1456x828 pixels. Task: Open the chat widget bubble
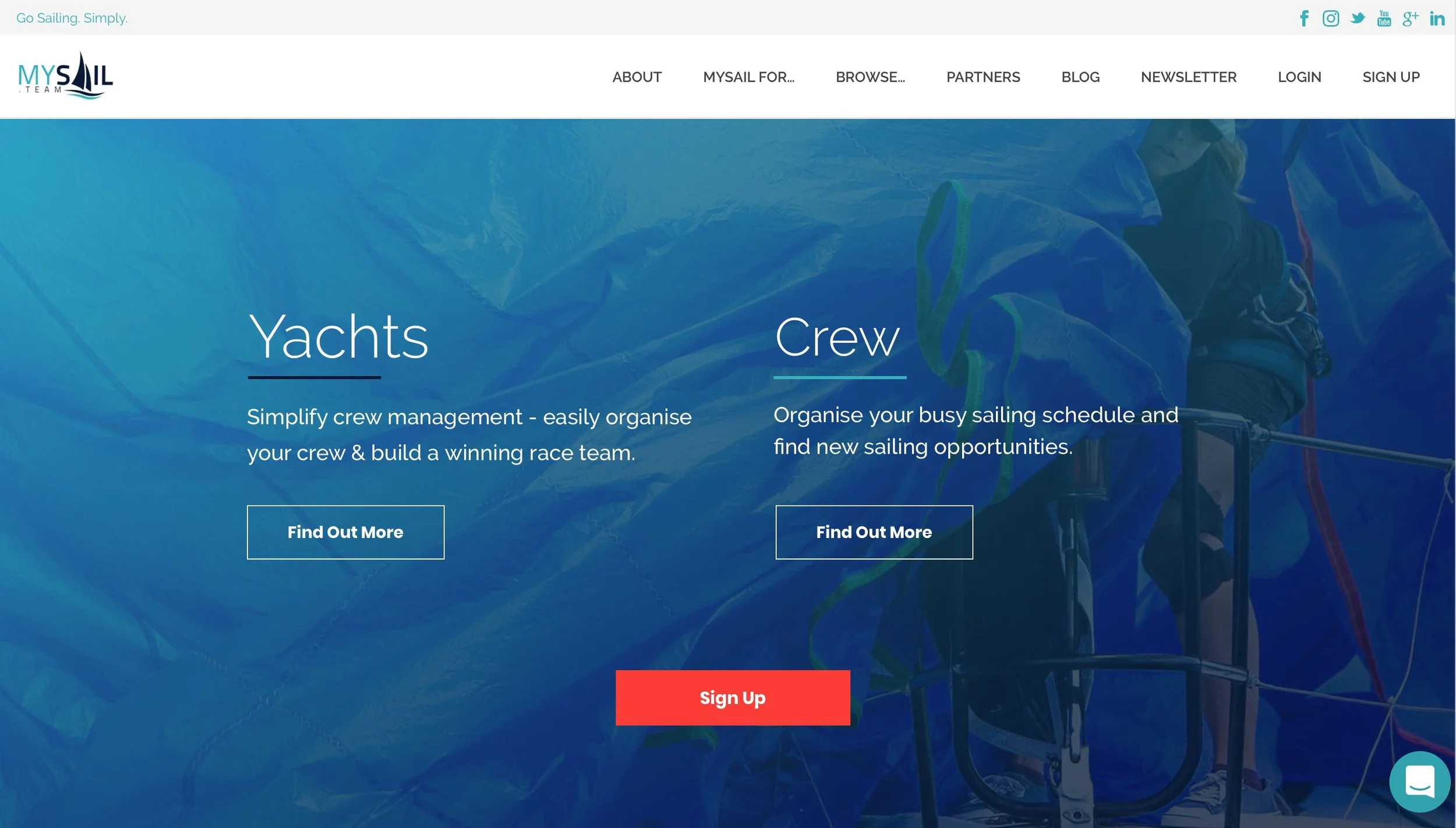(1419, 781)
